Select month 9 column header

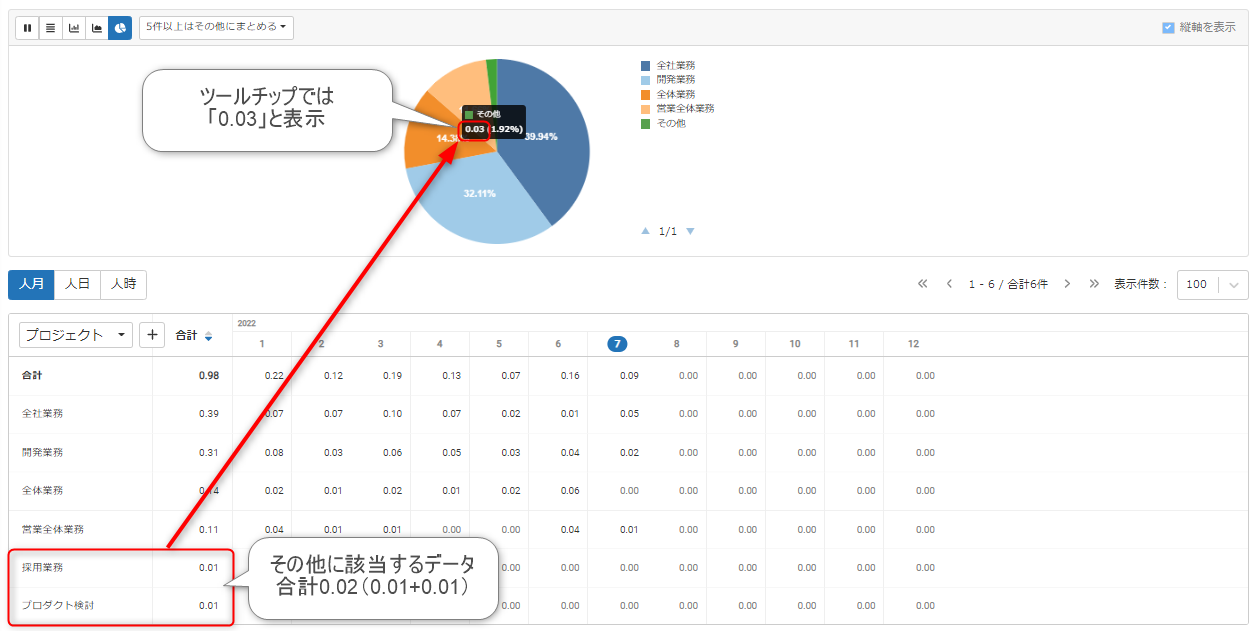[x=735, y=344]
